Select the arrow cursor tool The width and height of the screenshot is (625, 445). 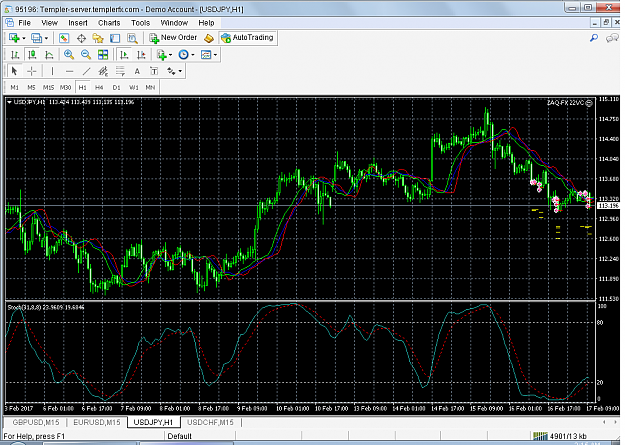click(x=15, y=71)
